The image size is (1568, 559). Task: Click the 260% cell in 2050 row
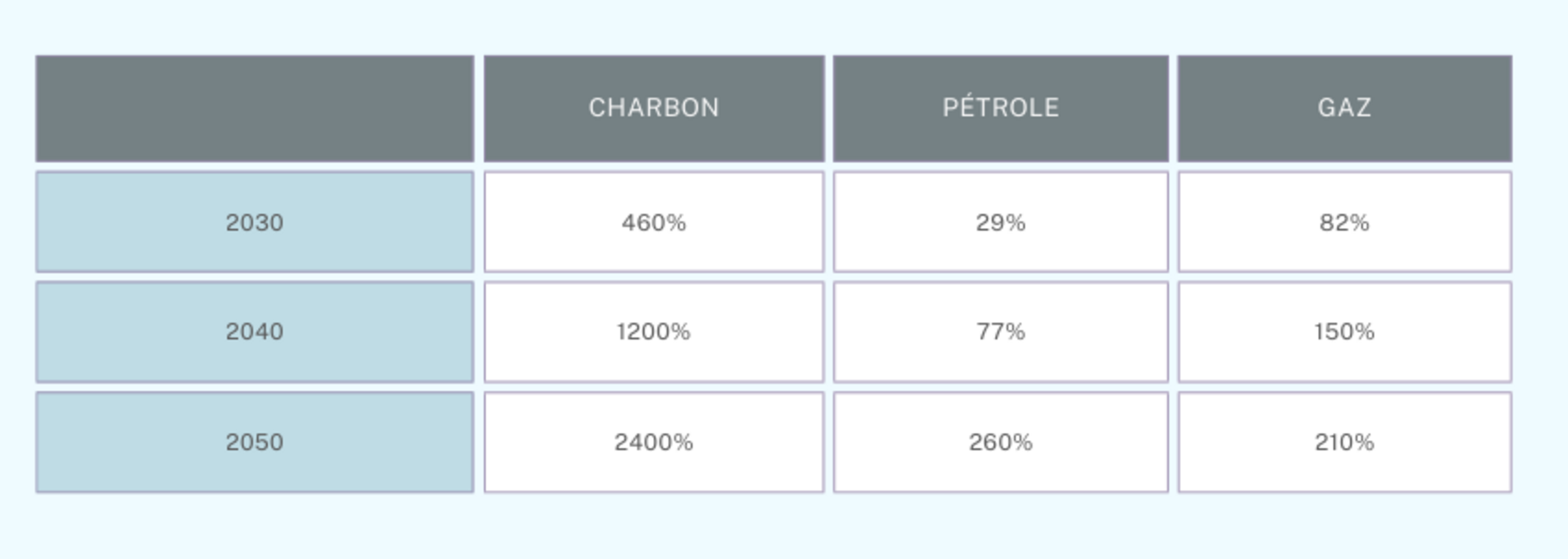pyautogui.click(x=1001, y=442)
